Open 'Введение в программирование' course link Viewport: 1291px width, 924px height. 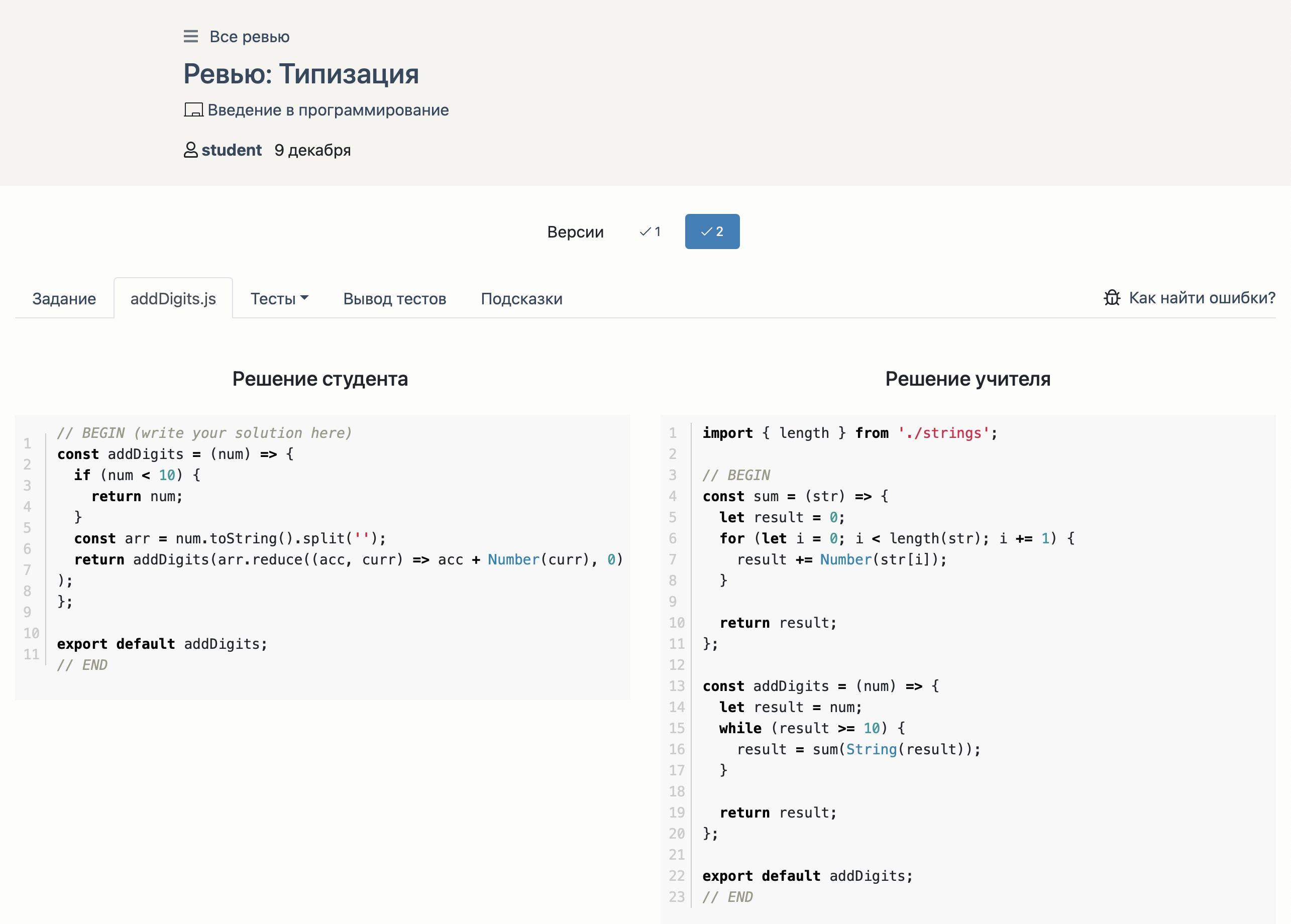pos(328,110)
